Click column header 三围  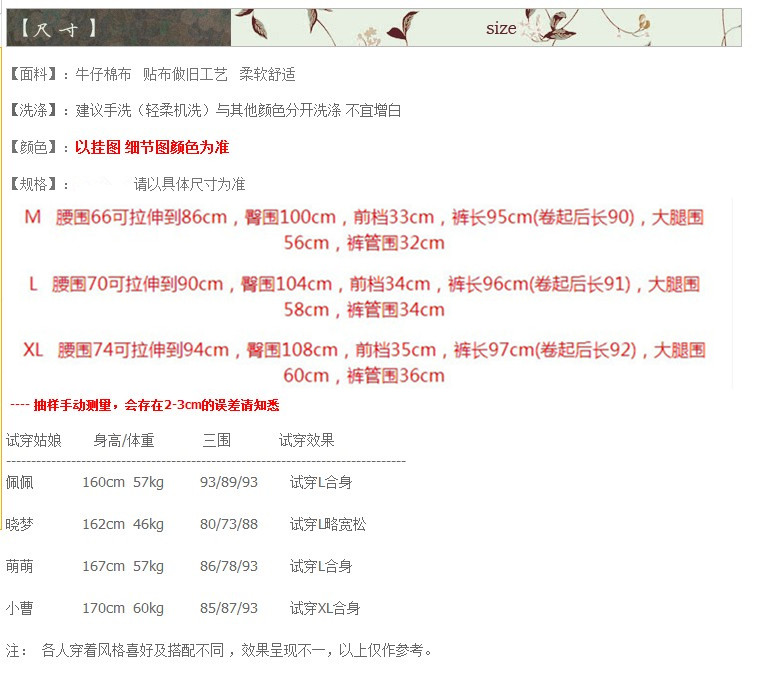[x=216, y=440]
